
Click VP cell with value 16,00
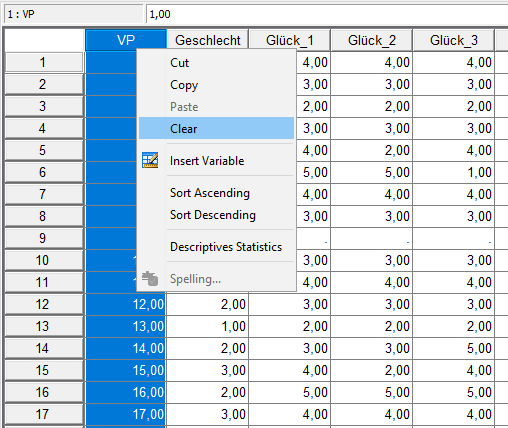coord(126,392)
